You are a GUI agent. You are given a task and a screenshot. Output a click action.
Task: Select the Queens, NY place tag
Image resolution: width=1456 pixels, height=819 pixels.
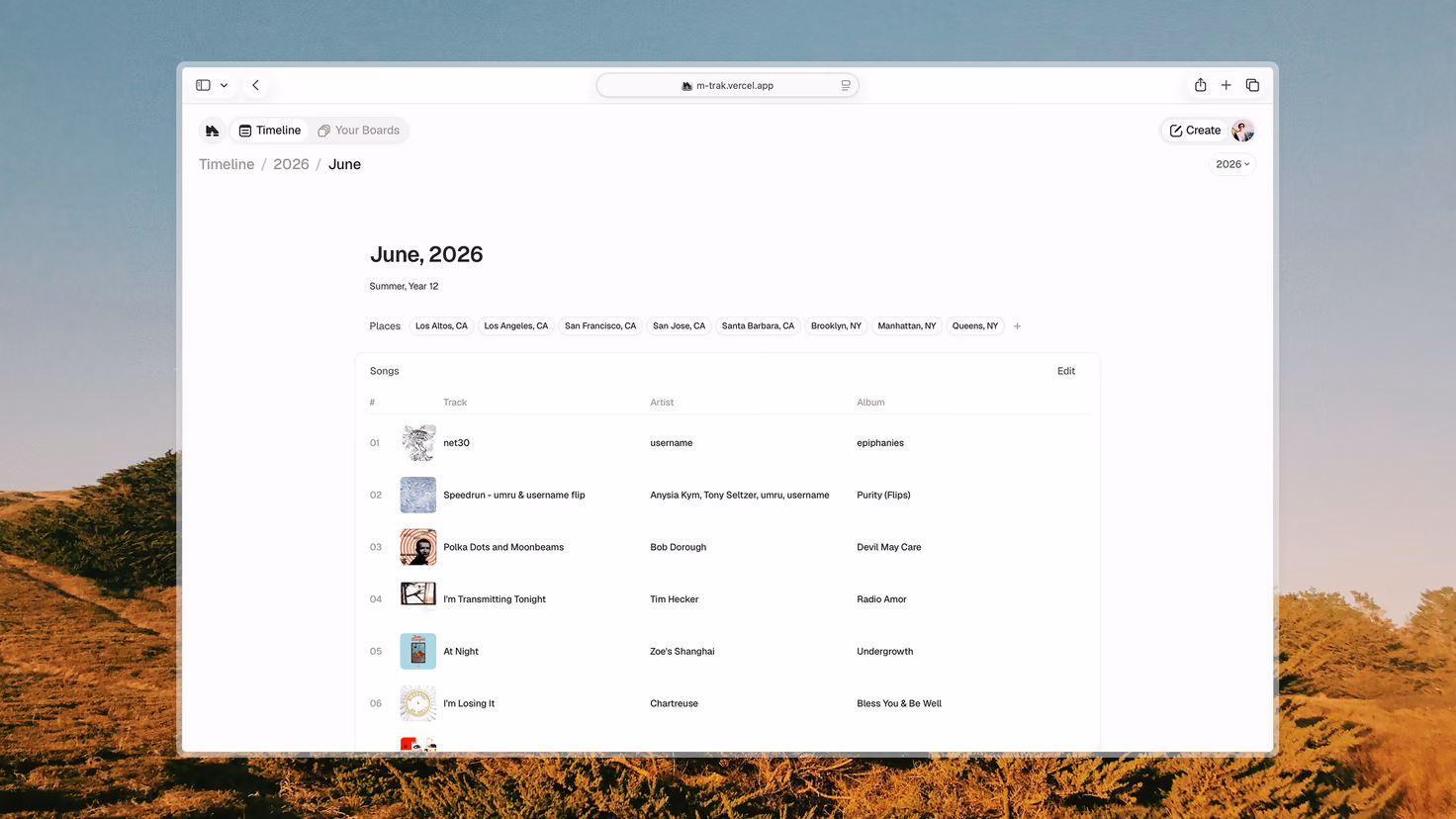point(975,325)
